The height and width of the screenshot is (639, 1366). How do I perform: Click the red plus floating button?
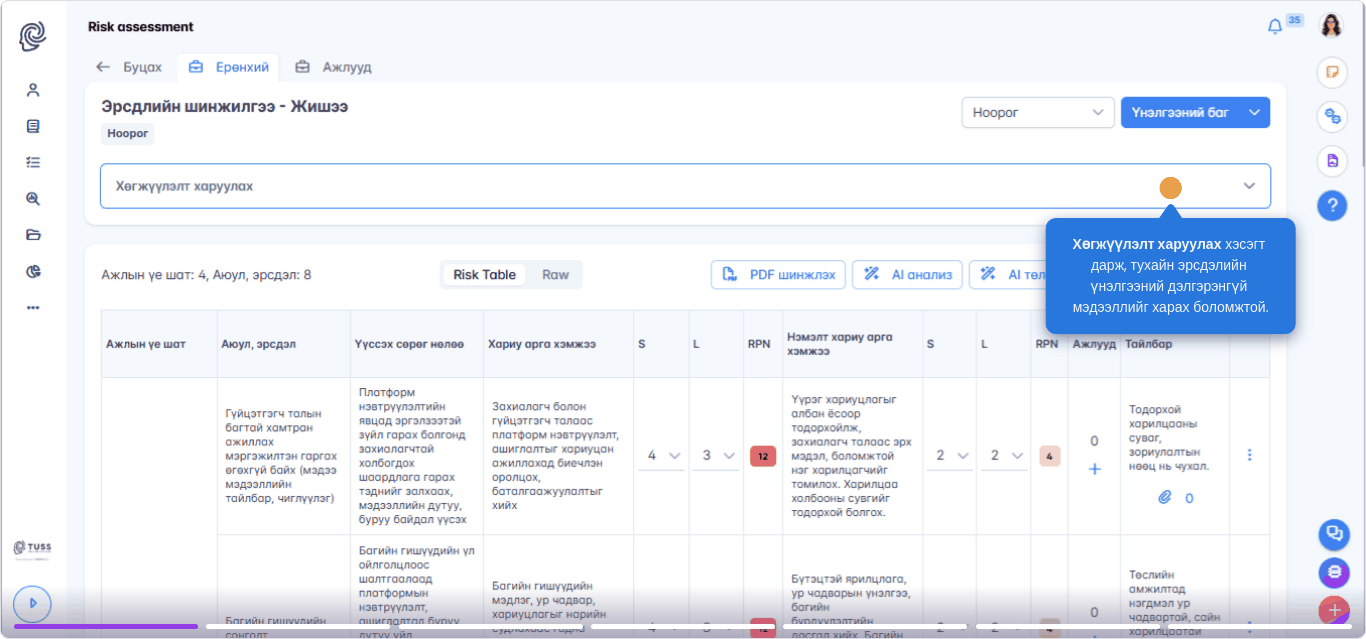[1334, 609]
